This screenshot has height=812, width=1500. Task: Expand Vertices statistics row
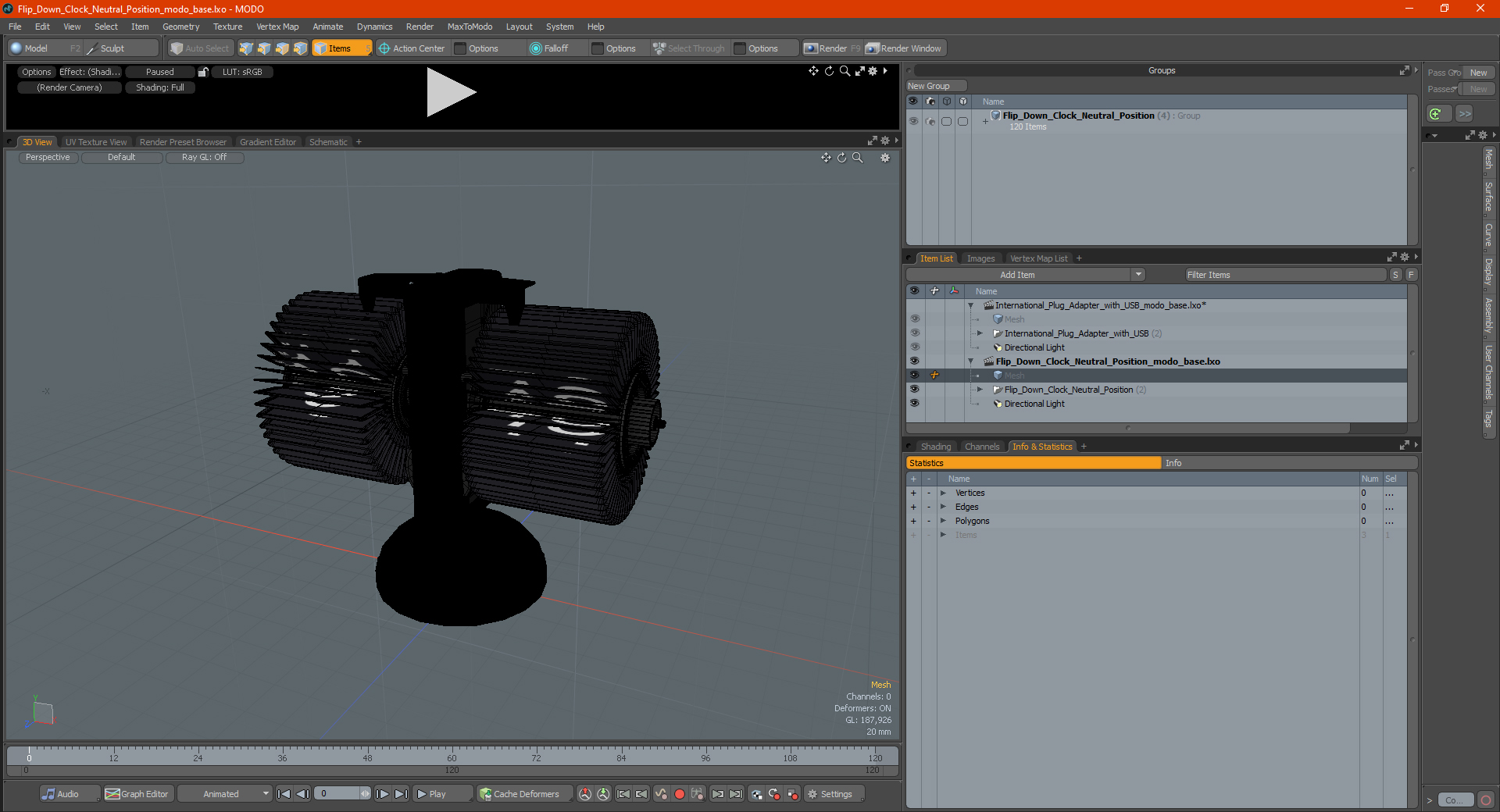coord(943,493)
